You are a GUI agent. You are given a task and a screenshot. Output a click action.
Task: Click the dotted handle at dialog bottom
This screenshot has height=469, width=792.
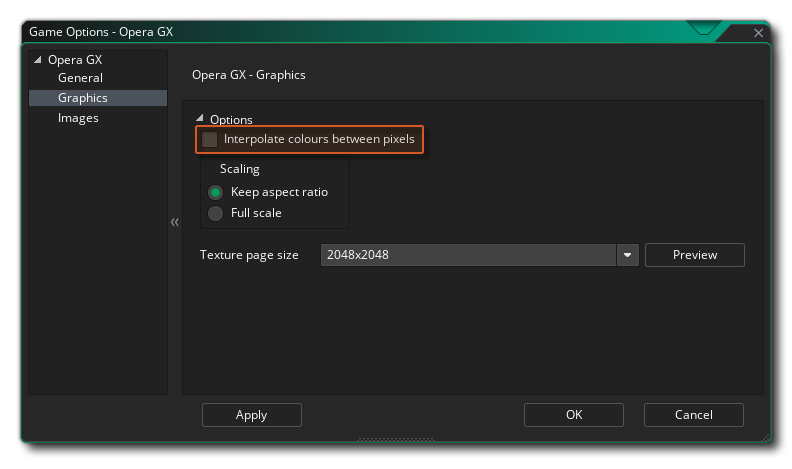coord(396,439)
